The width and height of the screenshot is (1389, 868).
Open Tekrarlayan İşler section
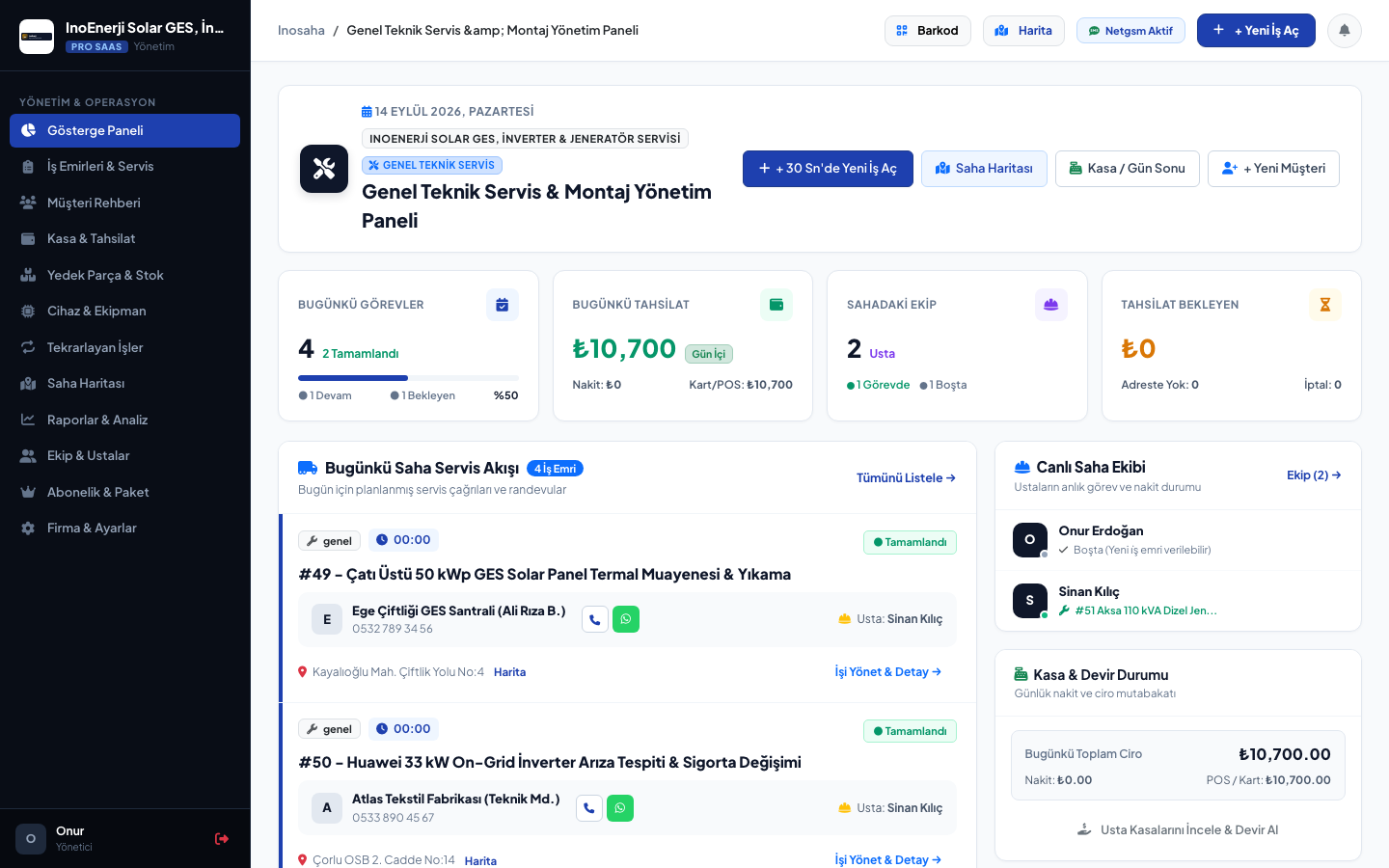coord(124,347)
